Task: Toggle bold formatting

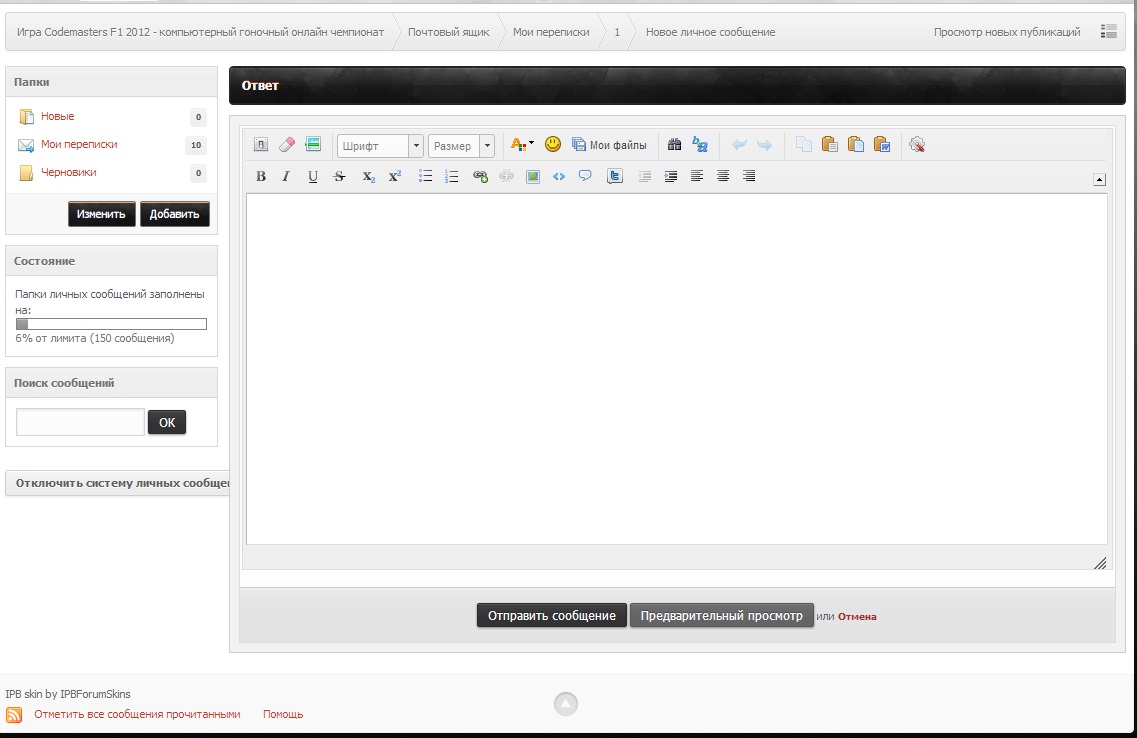Action: click(x=261, y=176)
